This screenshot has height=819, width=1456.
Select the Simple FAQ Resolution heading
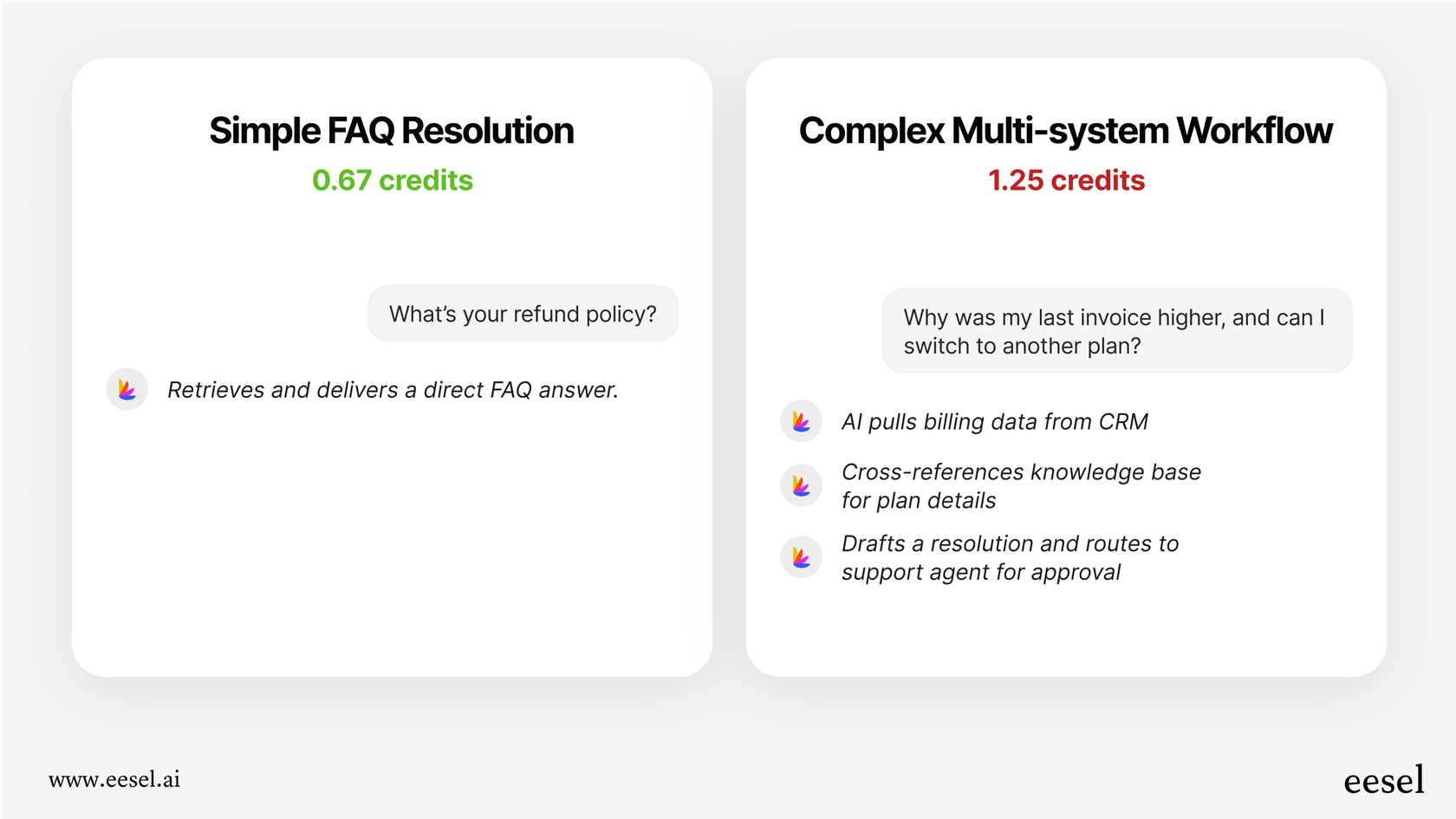point(392,131)
